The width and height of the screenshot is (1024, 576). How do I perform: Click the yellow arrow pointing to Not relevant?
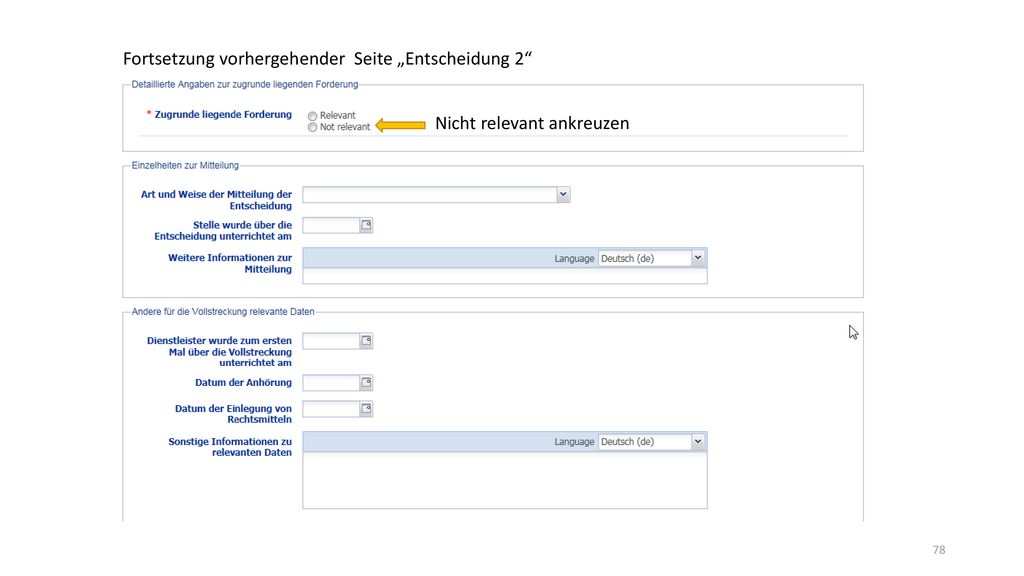click(400, 125)
